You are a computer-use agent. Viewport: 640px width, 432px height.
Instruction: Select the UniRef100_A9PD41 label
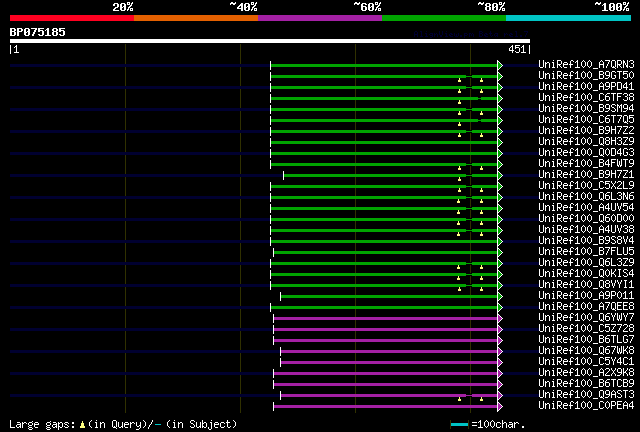(586, 86)
